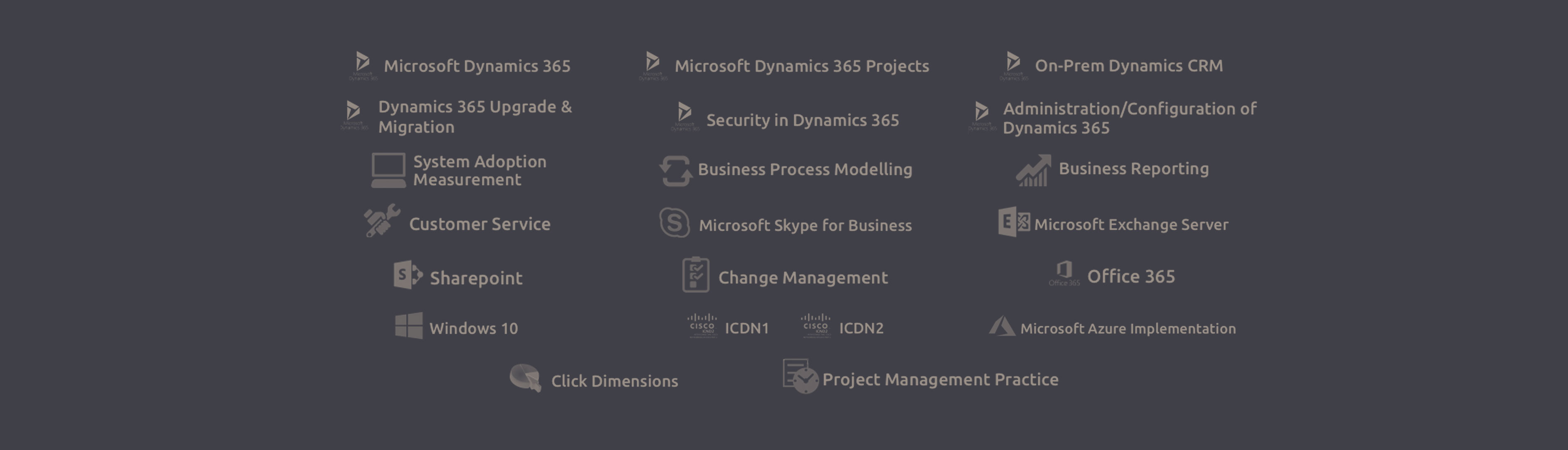Select the ICDN2 label
Screen dimensions: 1568x450
tap(861, 328)
